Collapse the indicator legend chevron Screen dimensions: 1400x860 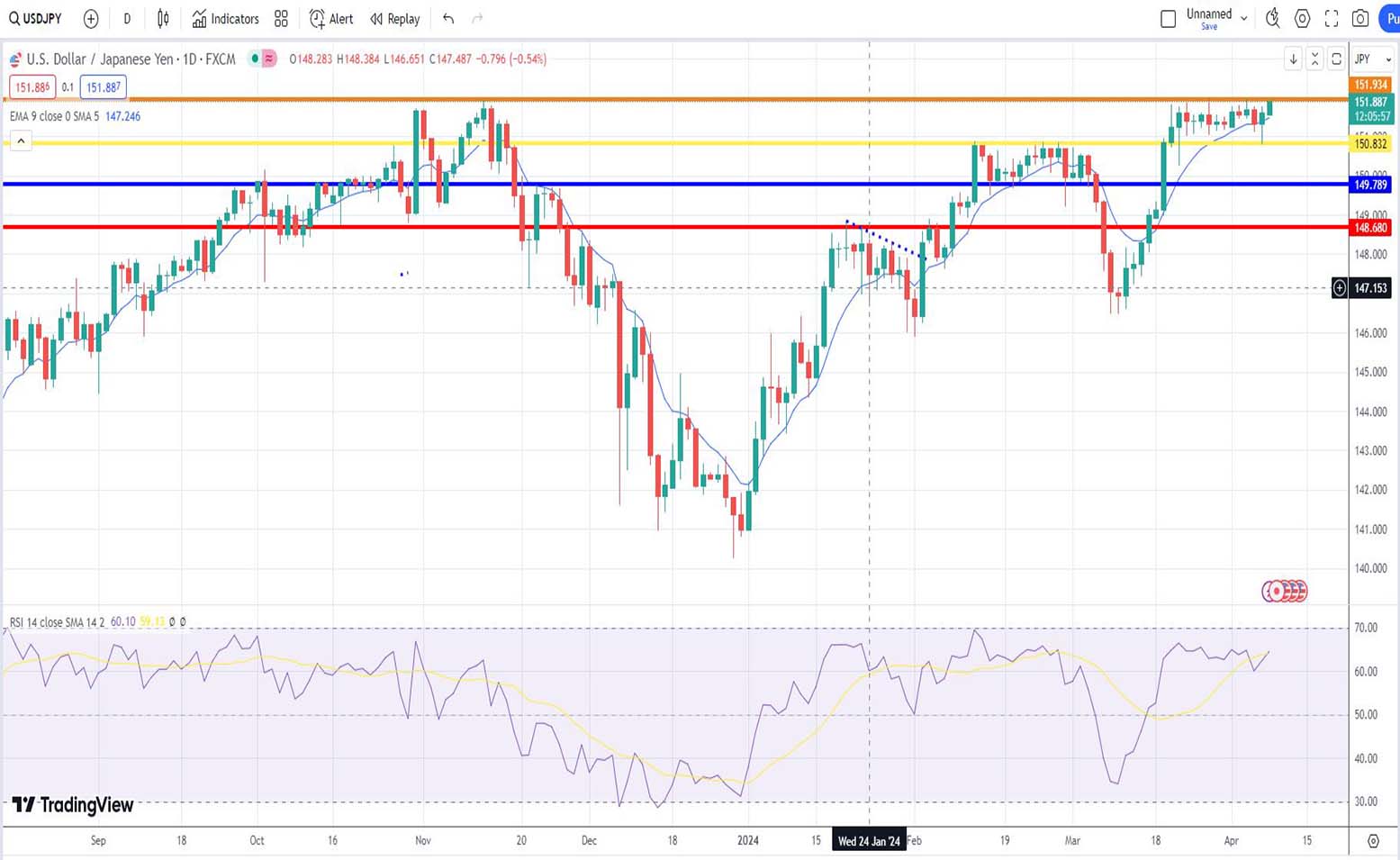click(x=21, y=140)
